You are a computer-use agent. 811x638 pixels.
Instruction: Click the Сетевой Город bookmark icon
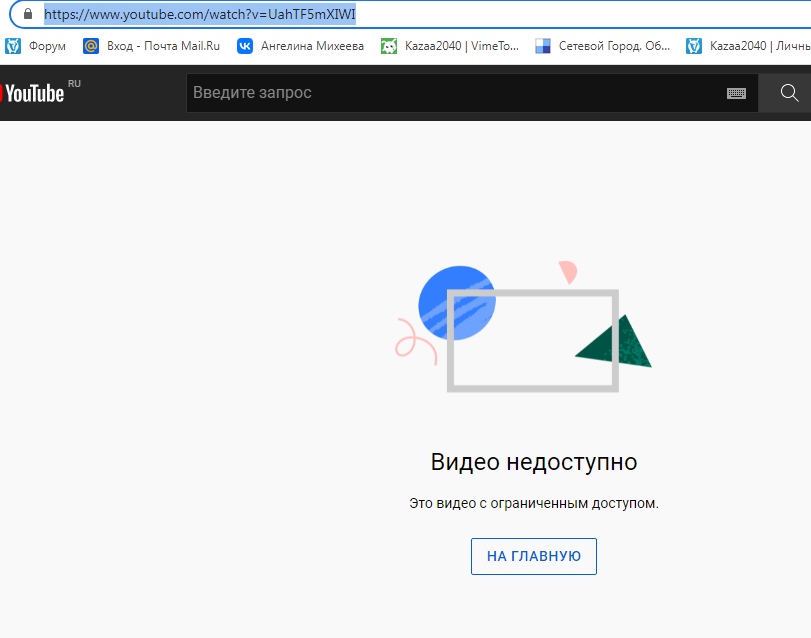543,45
